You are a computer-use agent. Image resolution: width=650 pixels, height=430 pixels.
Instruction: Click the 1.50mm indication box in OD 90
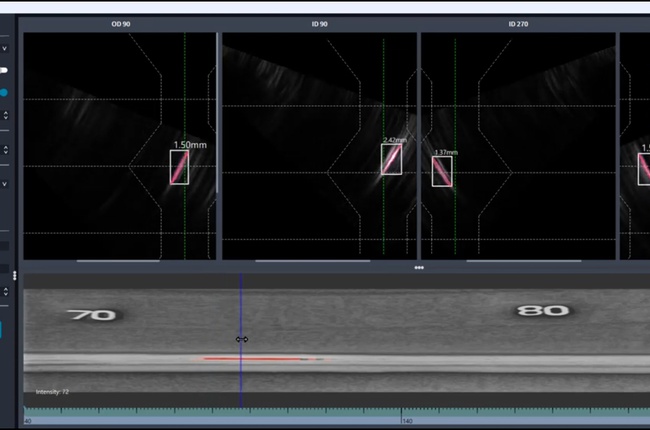(179, 167)
